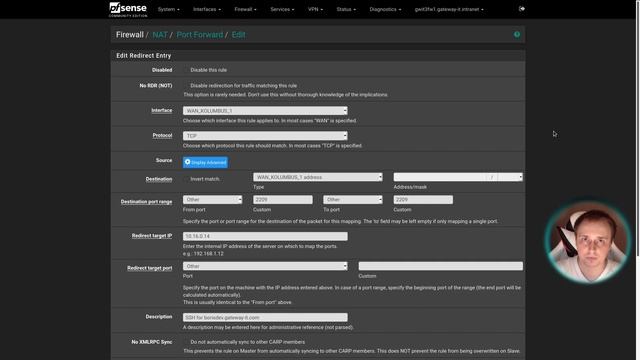640x360 pixels.
Task: Click the 'Destination port range' label
Action: [x=146, y=202]
